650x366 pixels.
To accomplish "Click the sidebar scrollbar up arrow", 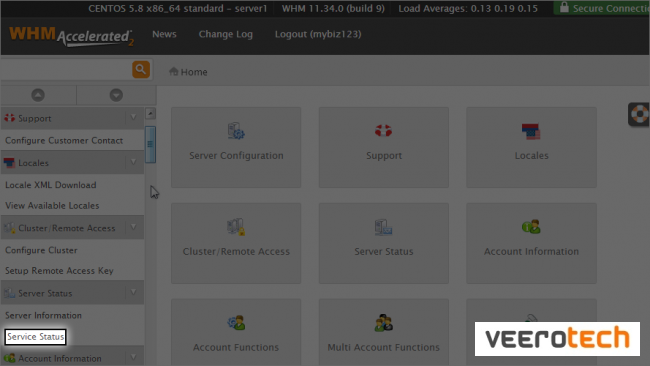I will [150, 114].
